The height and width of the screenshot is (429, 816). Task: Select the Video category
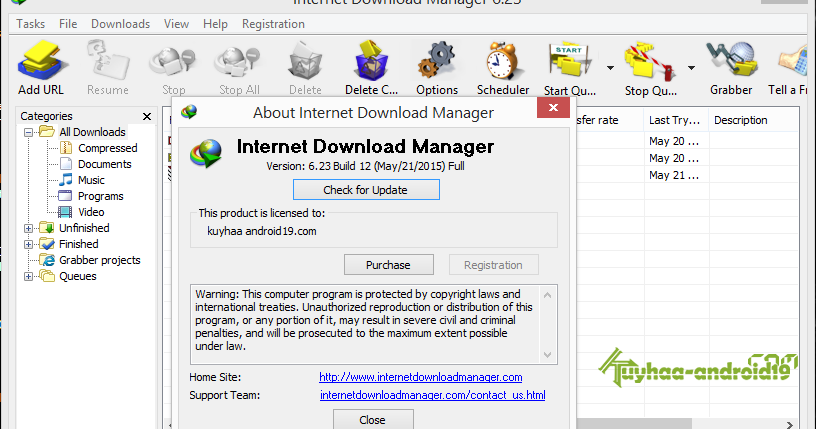(x=91, y=212)
